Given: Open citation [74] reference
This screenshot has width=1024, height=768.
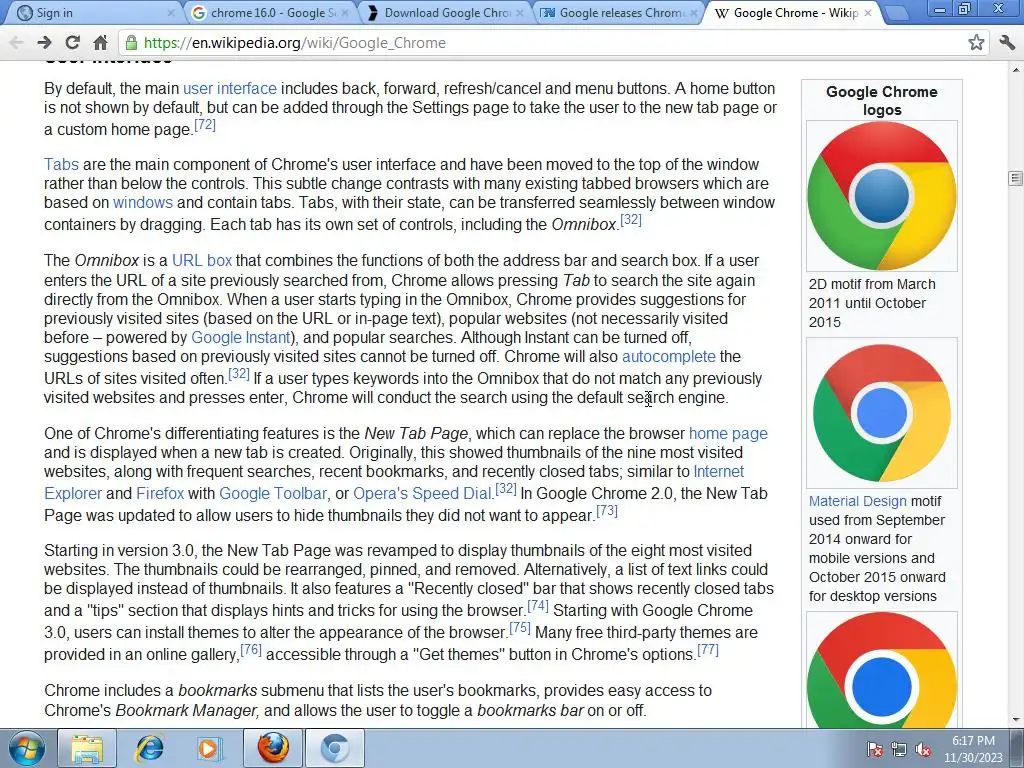Looking at the screenshot, I should 537,605.
